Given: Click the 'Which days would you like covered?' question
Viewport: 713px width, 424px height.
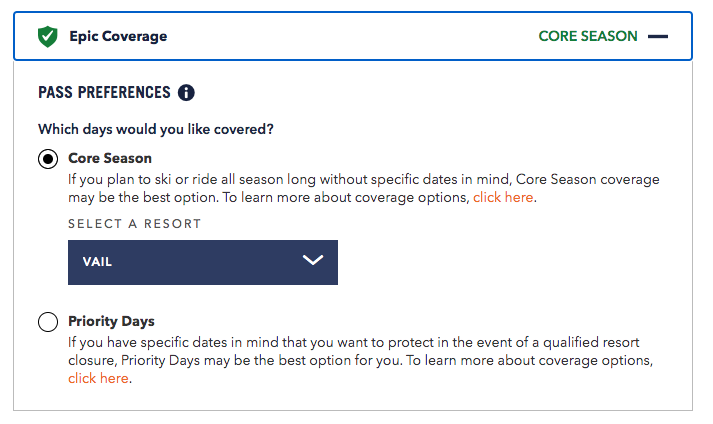Looking at the screenshot, I should point(156,129).
